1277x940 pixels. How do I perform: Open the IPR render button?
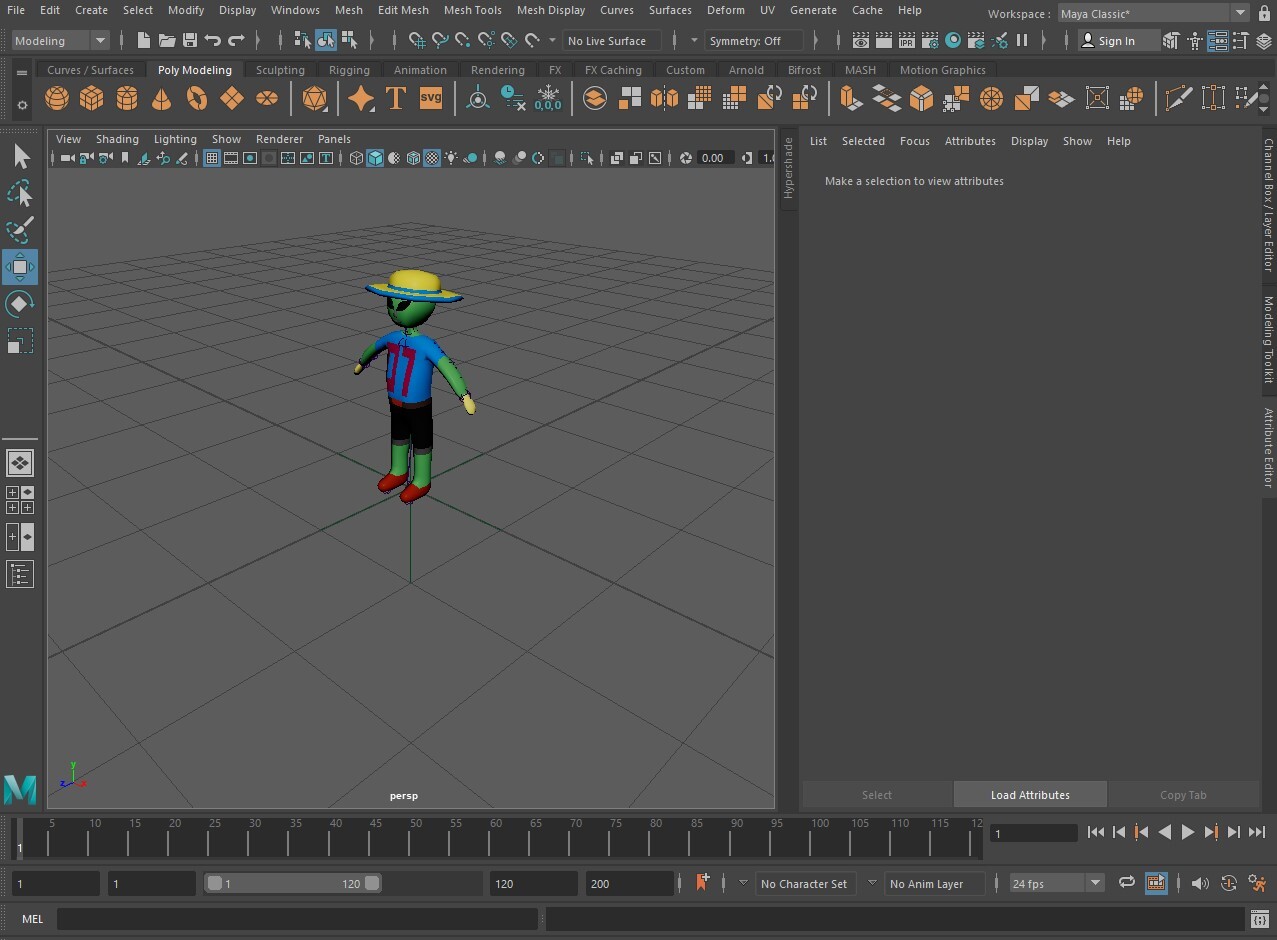point(906,41)
